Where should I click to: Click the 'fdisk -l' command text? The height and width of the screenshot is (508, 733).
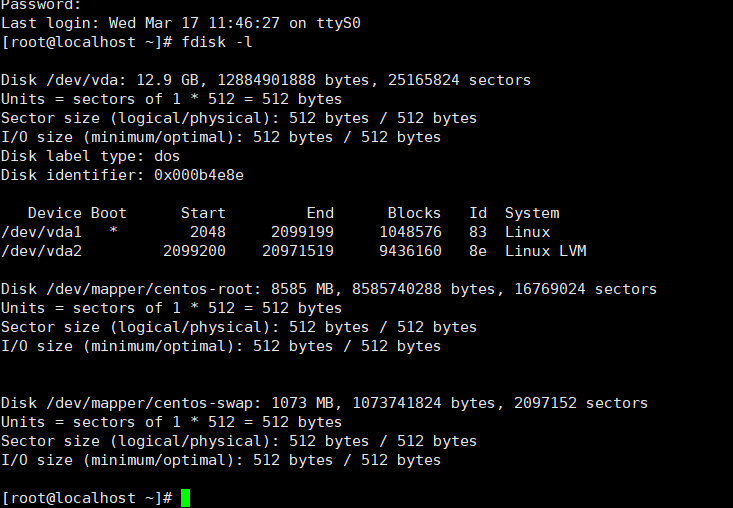216,42
